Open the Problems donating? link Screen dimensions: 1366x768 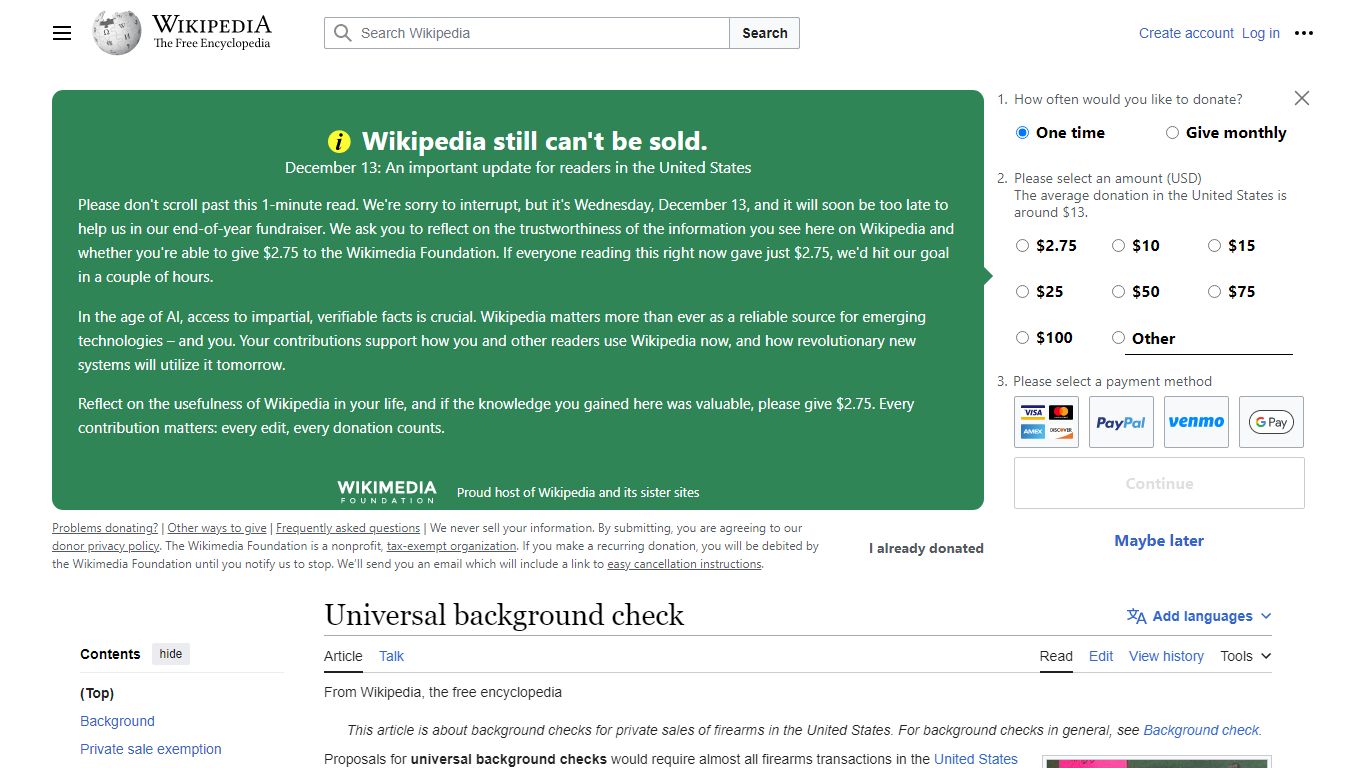105,528
